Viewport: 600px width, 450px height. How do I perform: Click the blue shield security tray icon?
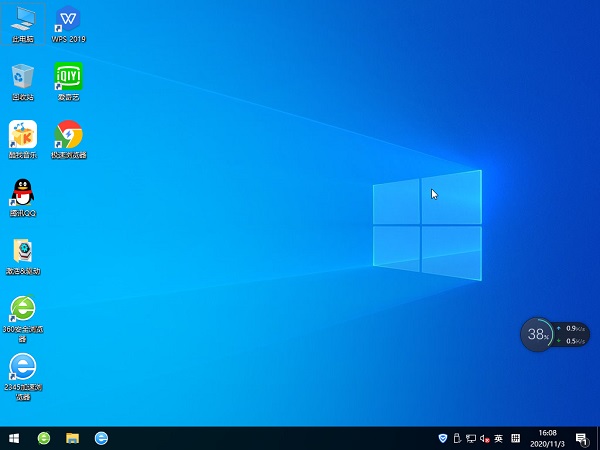click(443, 438)
